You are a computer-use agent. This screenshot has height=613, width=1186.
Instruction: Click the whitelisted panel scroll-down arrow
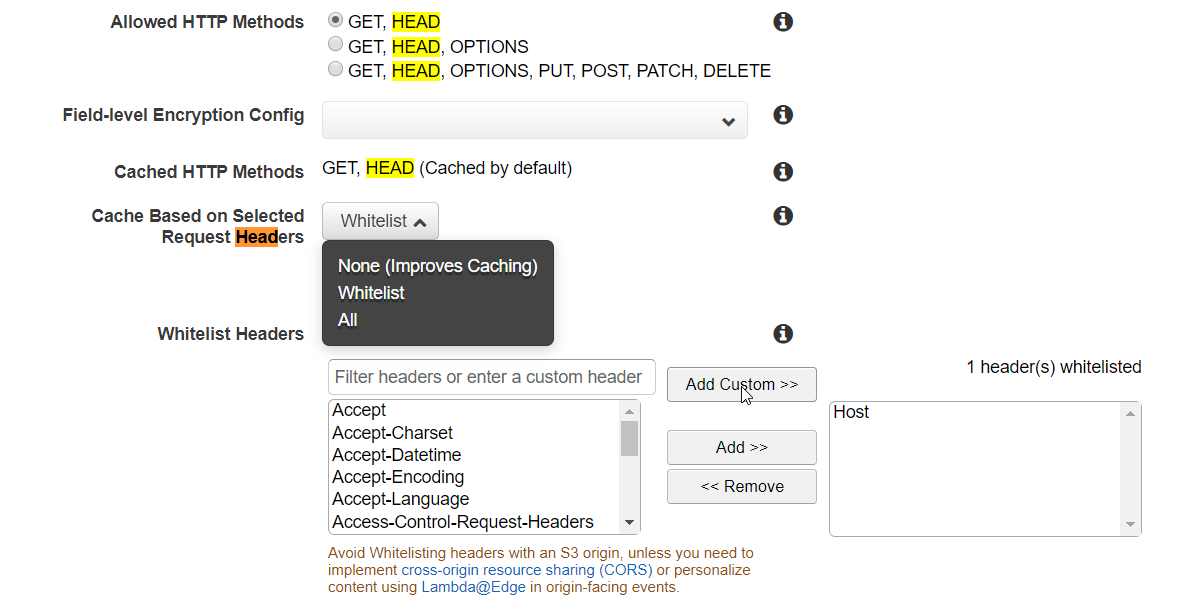tap(1130, 525)
